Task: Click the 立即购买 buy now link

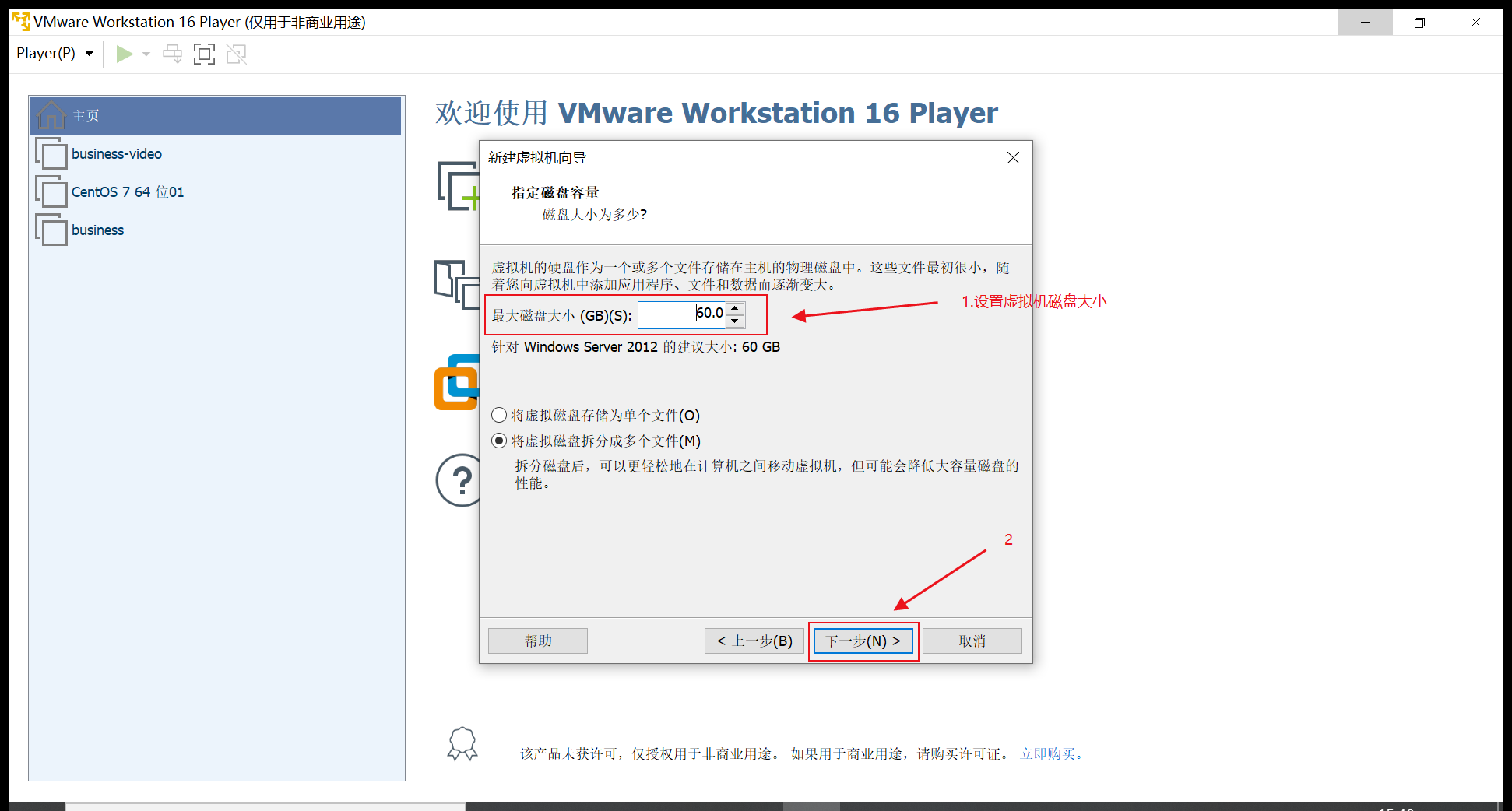Action: [1053, 753]
